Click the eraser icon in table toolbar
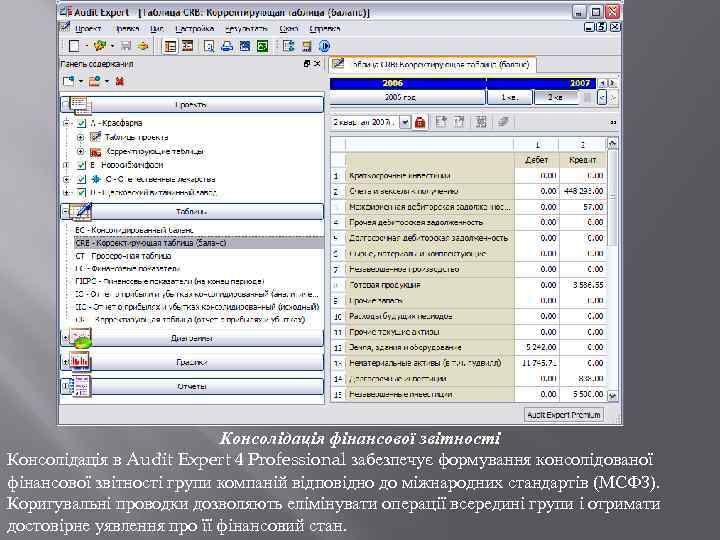Image resolution: width=720 pixels, height=540 pixels. tap(503, 122)
